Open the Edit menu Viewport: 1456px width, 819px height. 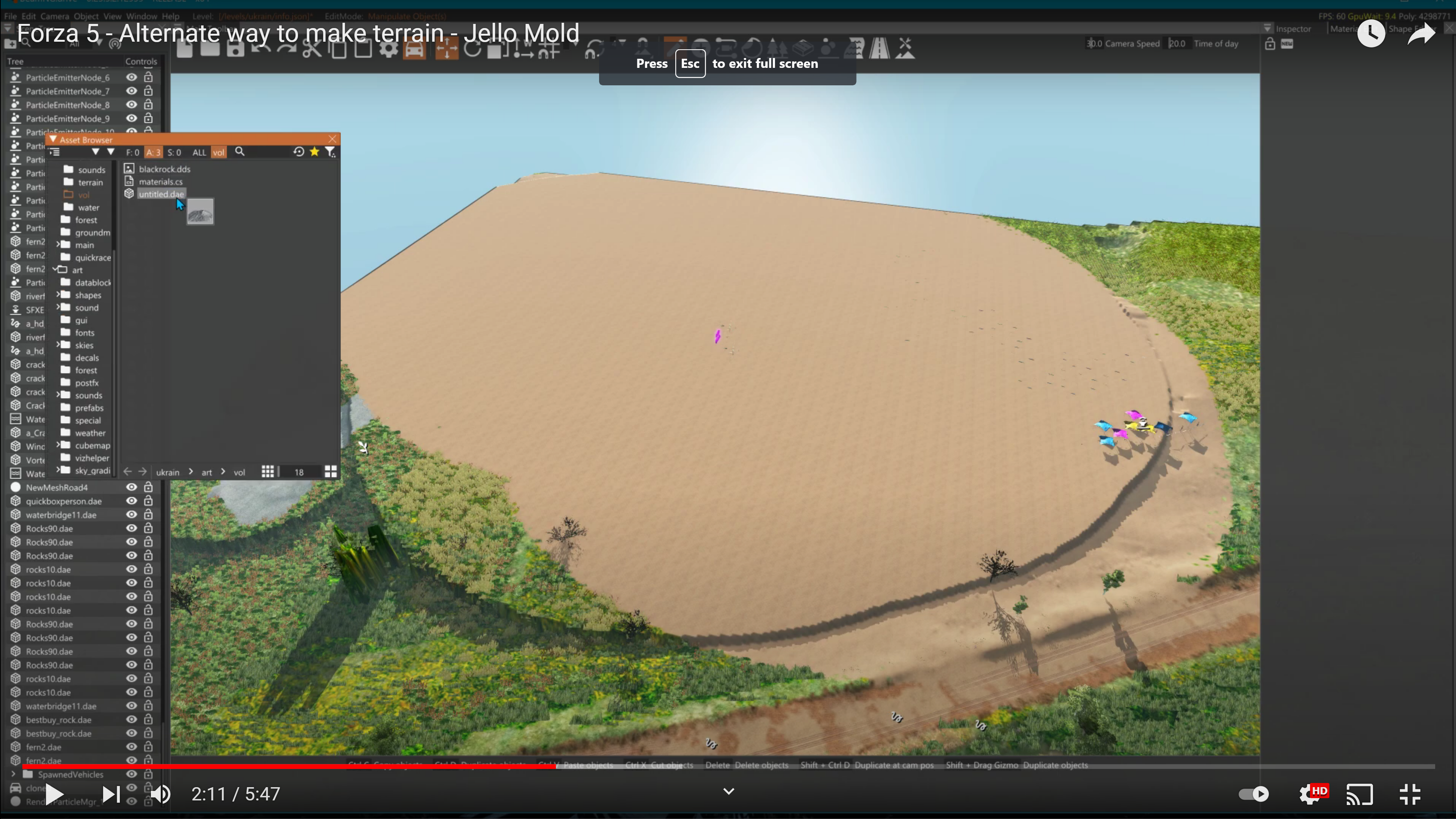click(28, 16)
